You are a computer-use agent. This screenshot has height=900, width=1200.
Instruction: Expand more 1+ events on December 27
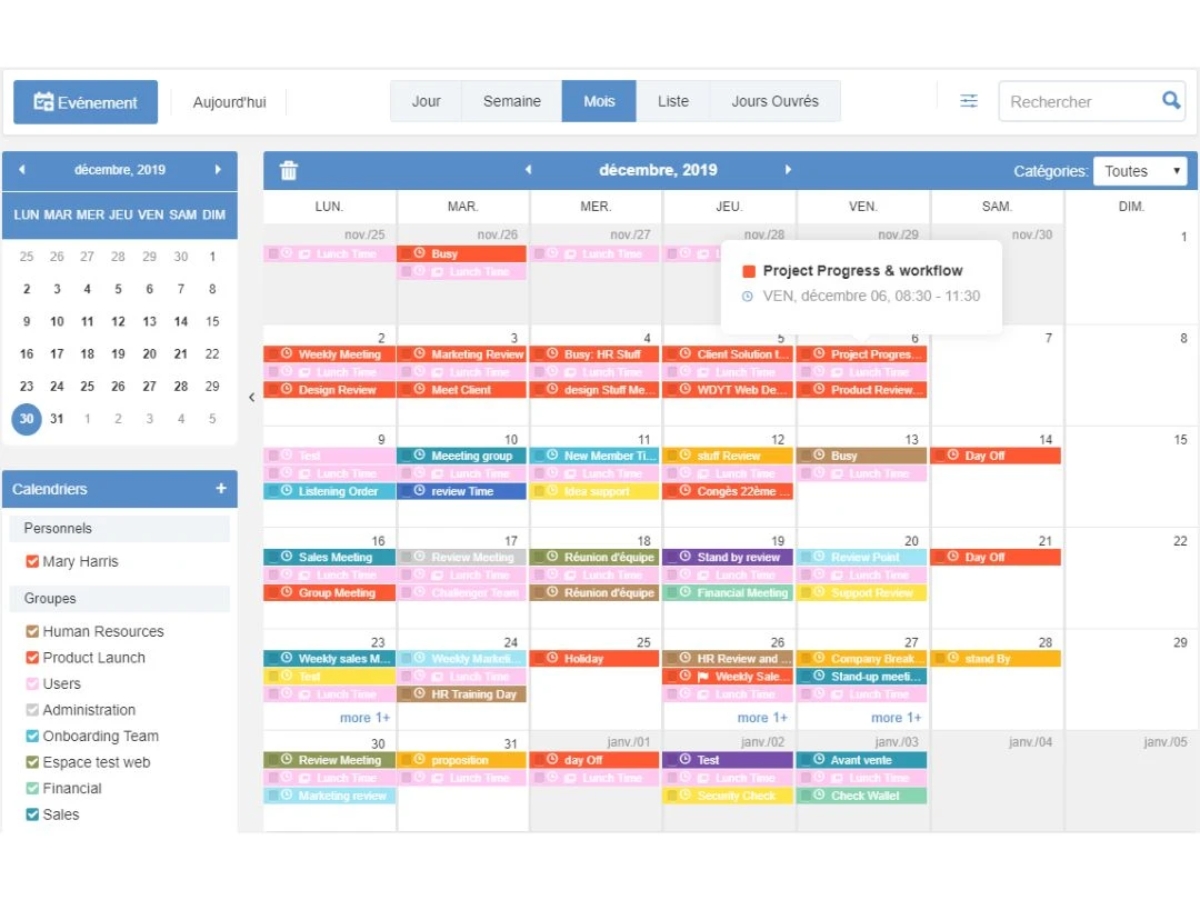896,718
